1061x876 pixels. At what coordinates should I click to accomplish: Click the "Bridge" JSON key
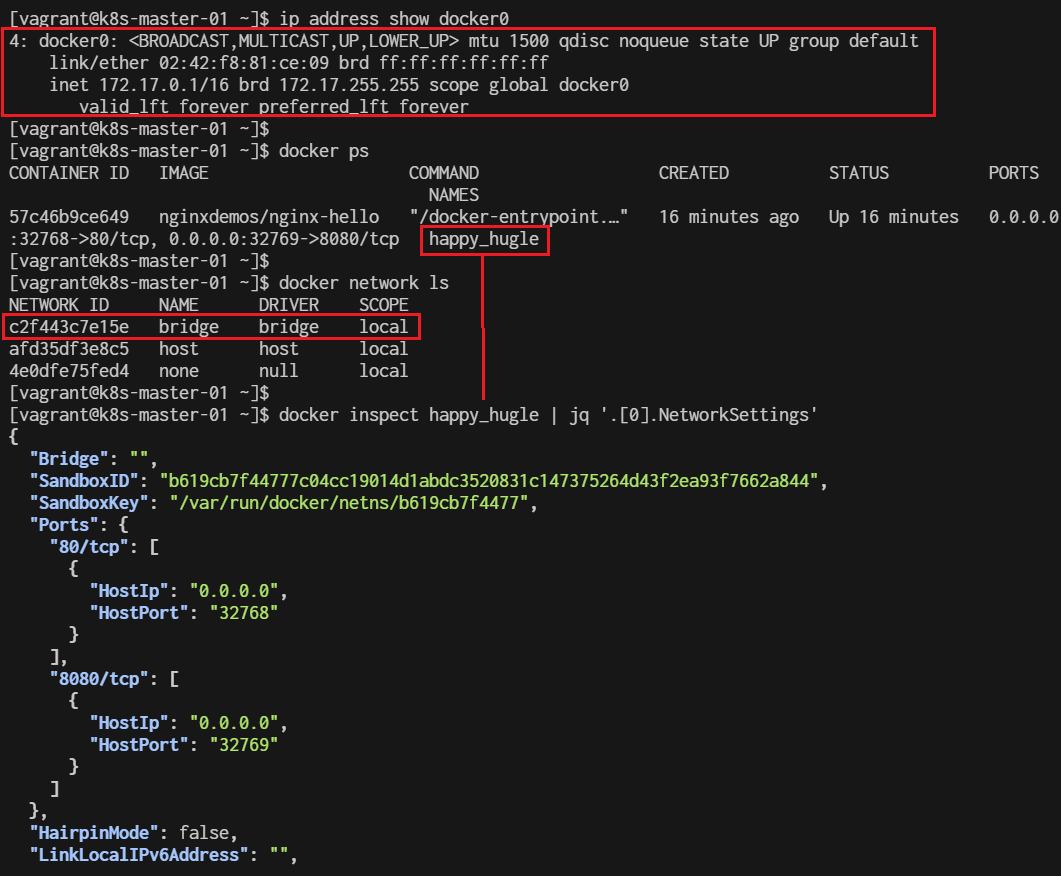click(x=69, y=459)
